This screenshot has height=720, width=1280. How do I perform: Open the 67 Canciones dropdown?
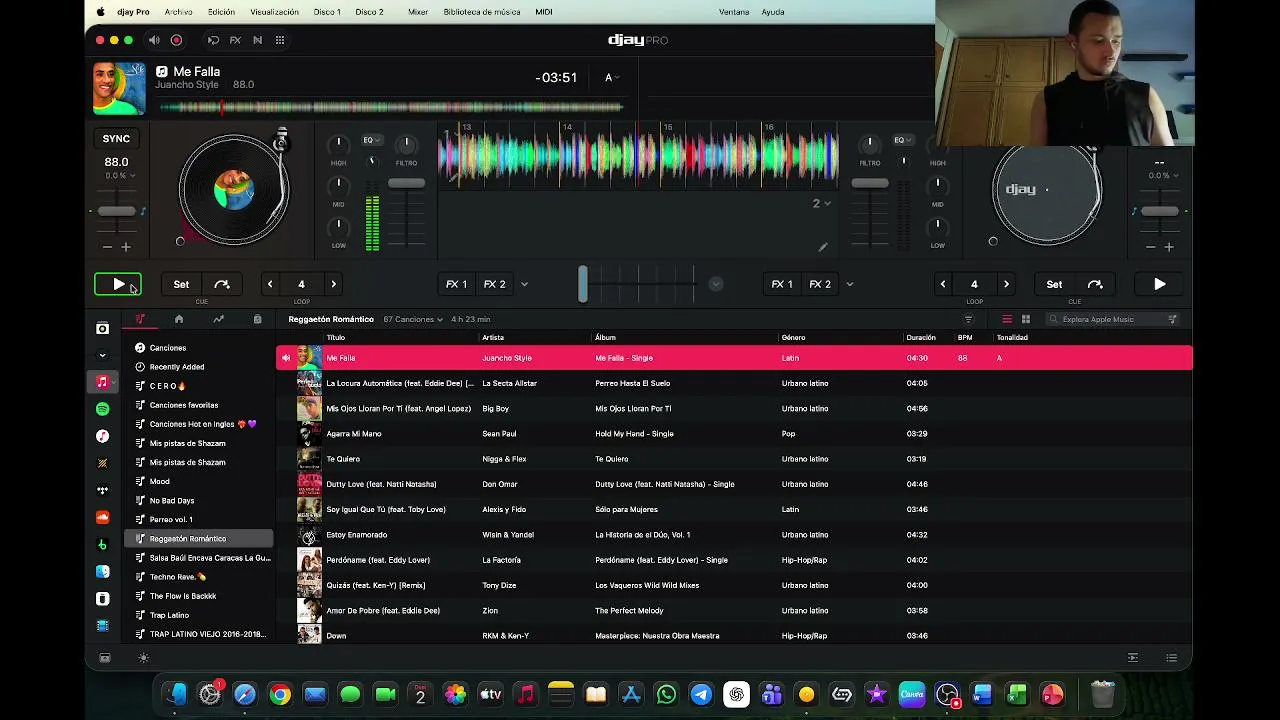tap(413, 319)
